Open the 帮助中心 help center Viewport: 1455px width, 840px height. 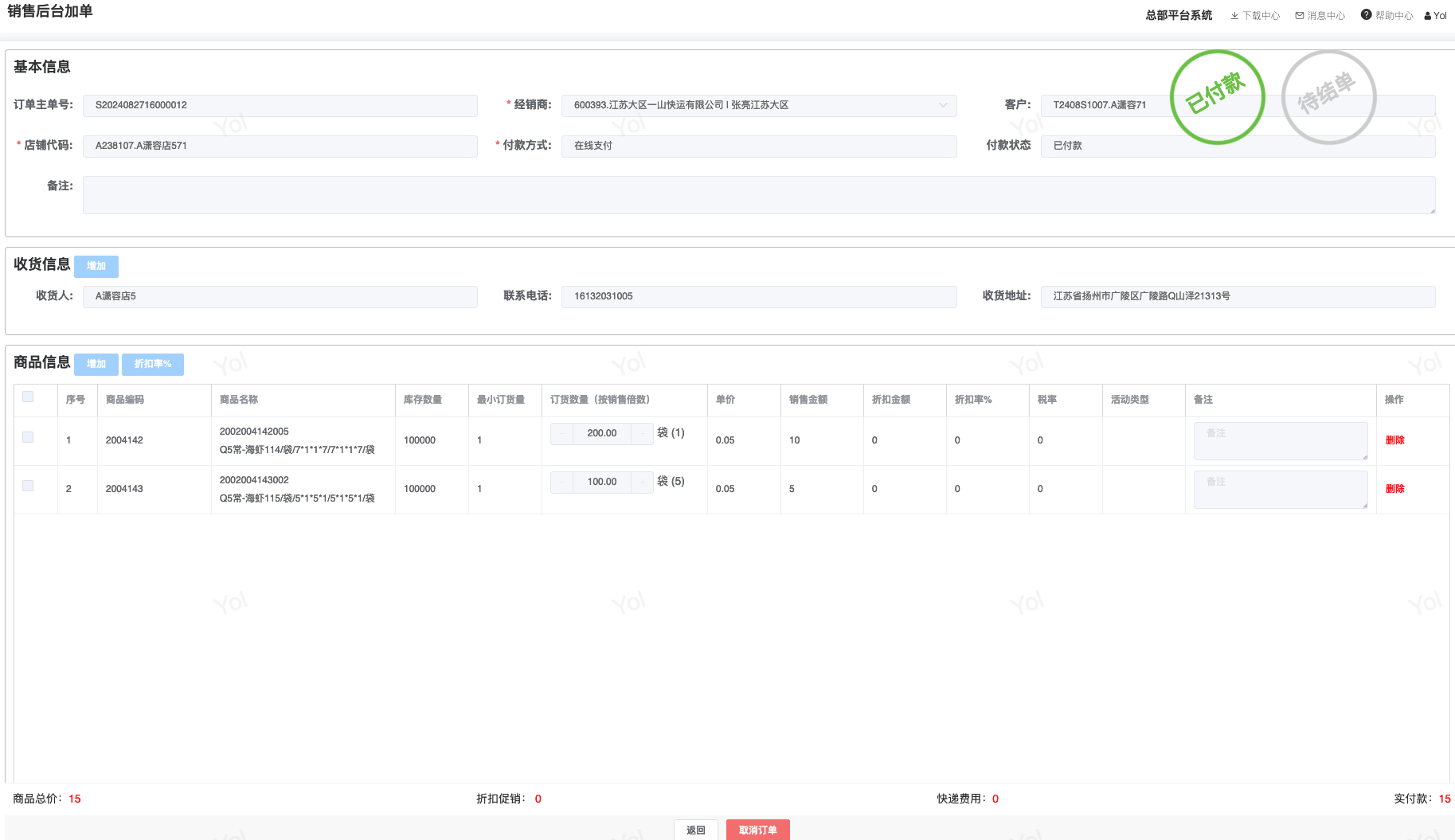(x=1387, y=15)
